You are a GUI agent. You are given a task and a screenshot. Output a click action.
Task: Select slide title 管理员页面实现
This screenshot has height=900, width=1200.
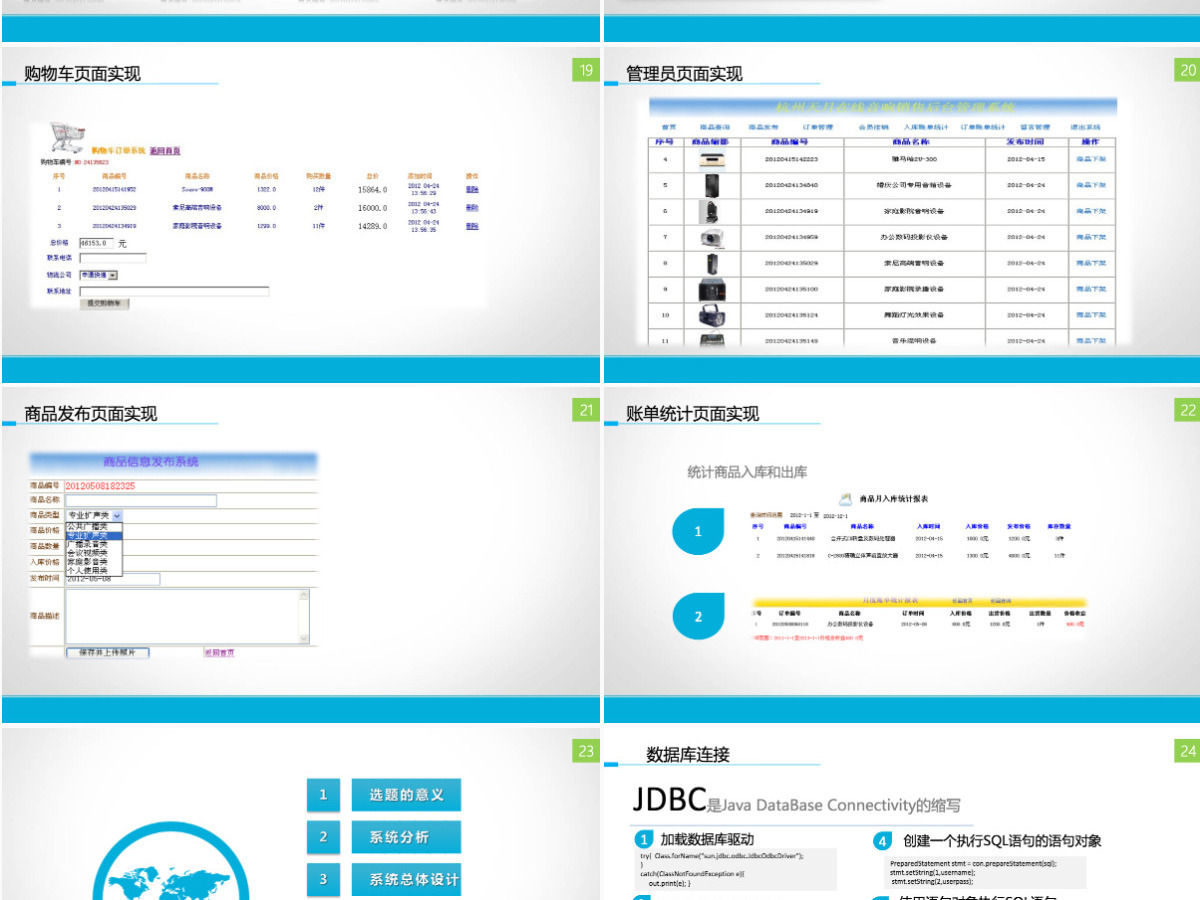pyautogui.click(x=685, y=73)
